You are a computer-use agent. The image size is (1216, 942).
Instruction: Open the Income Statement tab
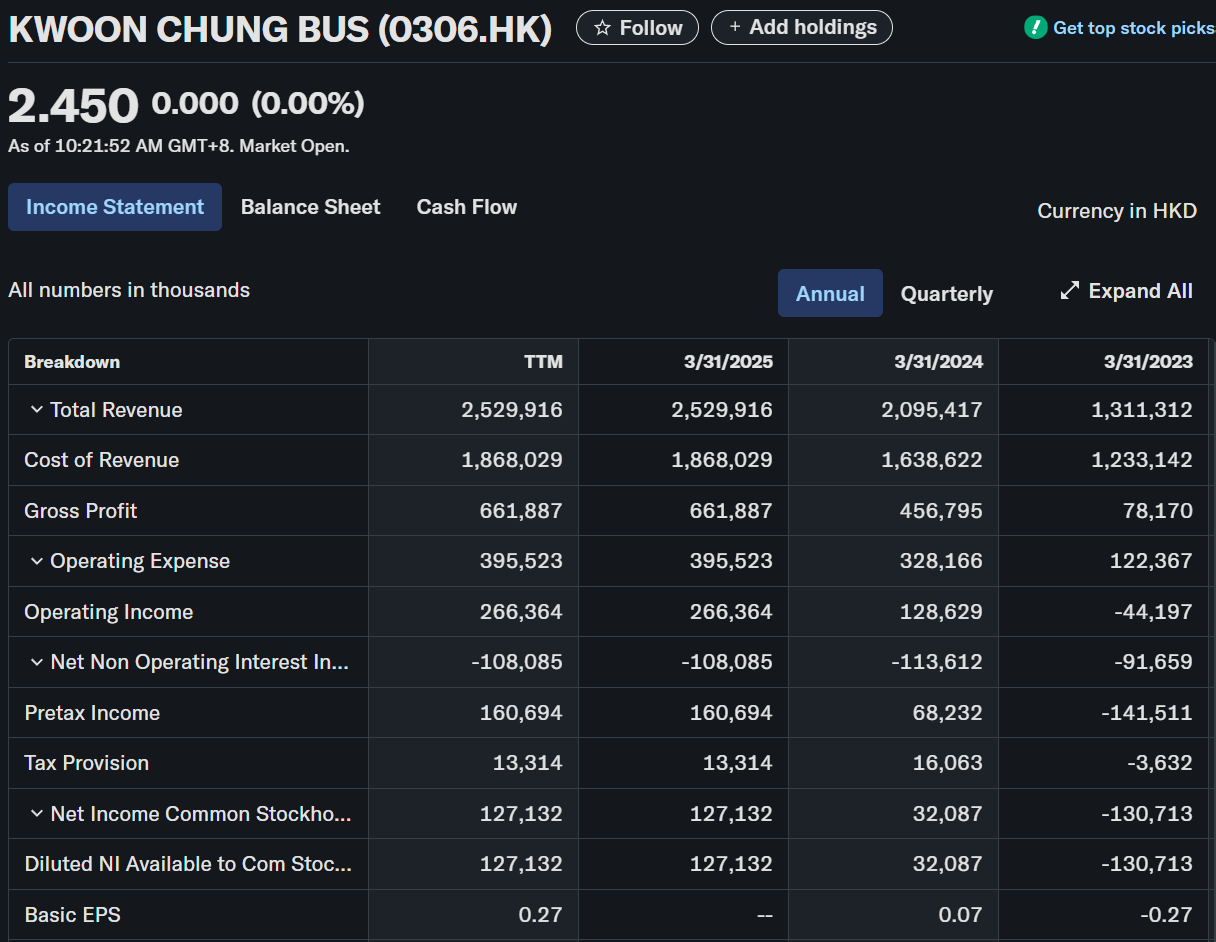click(x=115, y=207)
